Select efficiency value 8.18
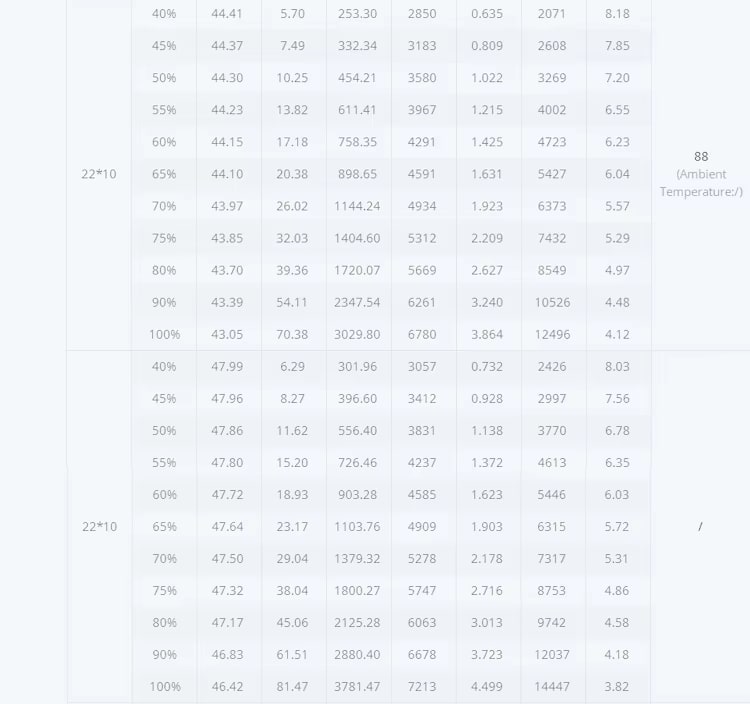The image size is (750, 704). 617,14
